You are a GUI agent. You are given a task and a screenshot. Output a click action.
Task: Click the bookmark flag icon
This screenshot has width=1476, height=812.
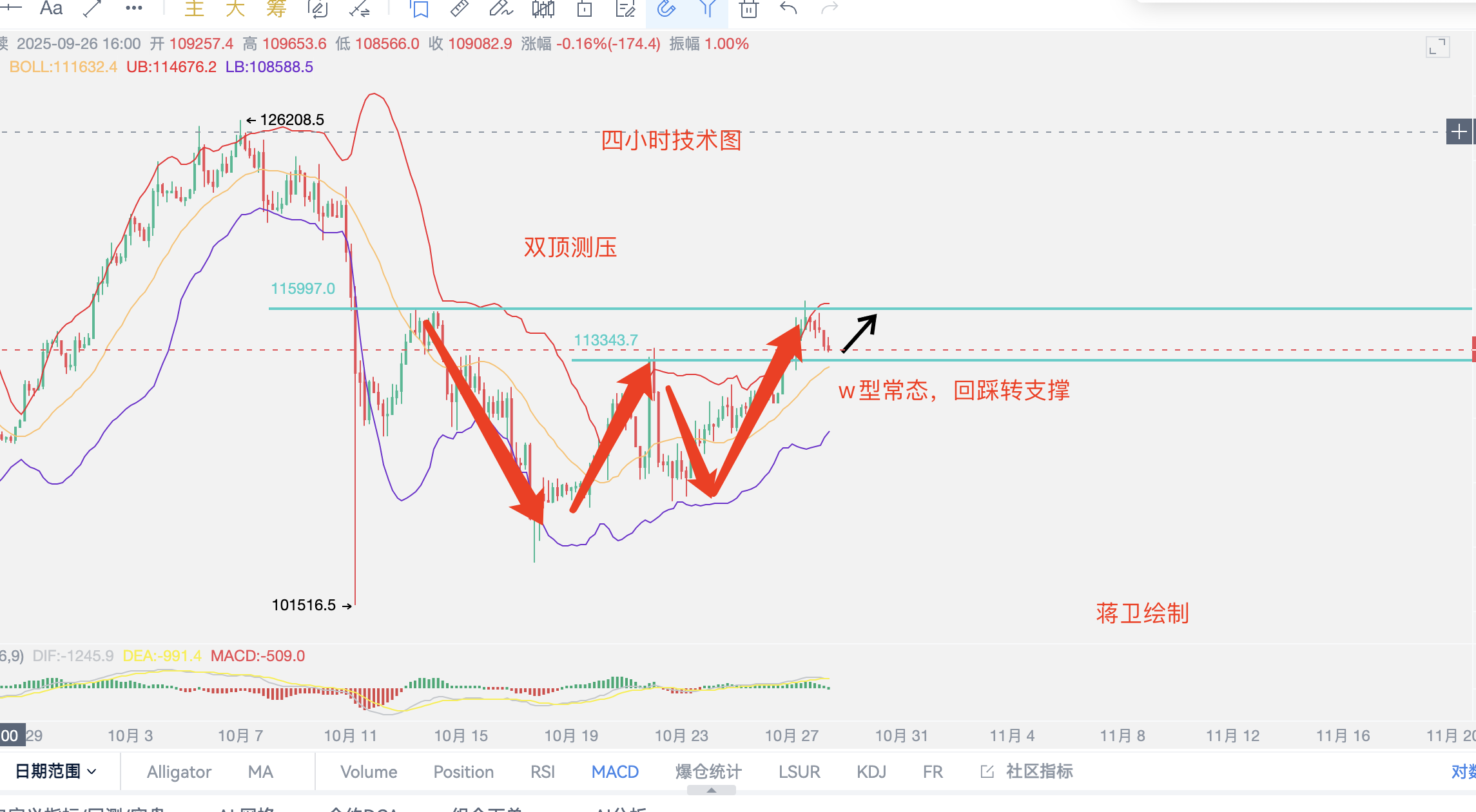[x=420, y=8]
